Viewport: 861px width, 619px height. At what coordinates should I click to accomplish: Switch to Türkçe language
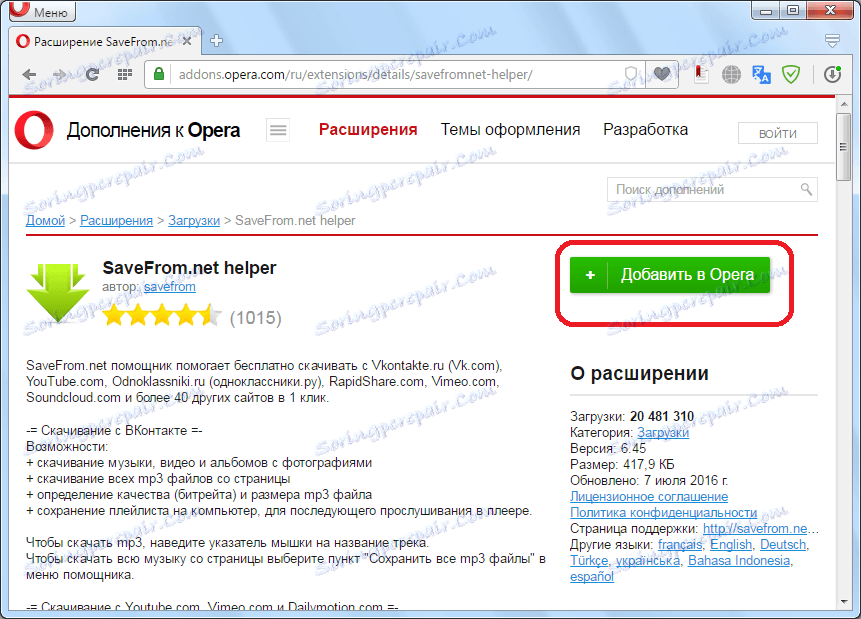coord(589,561)
